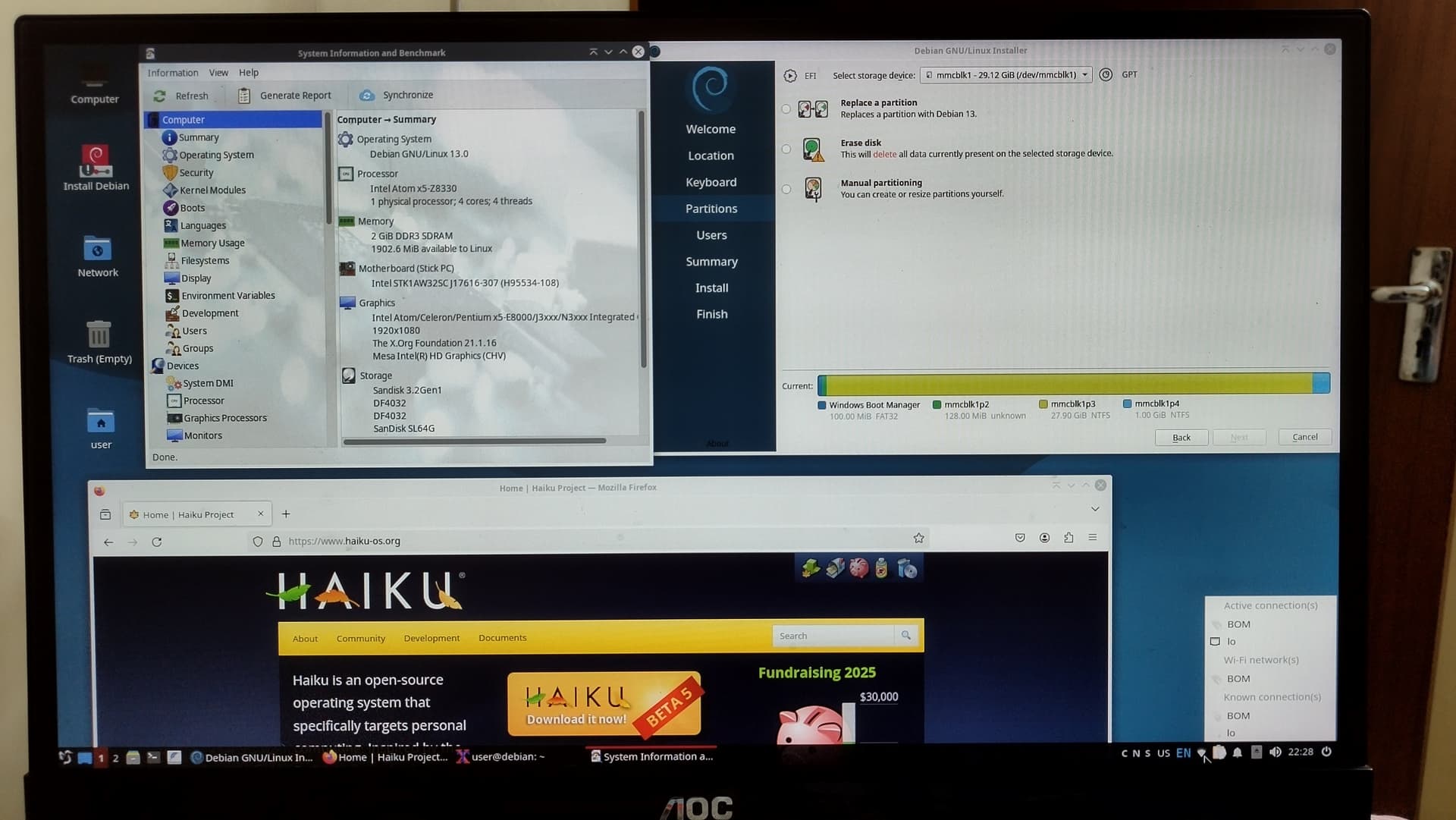Viewport: 1456px width, 820px height.
Task: Open the Community menu on Haiku site
Action: click(360, 639)
